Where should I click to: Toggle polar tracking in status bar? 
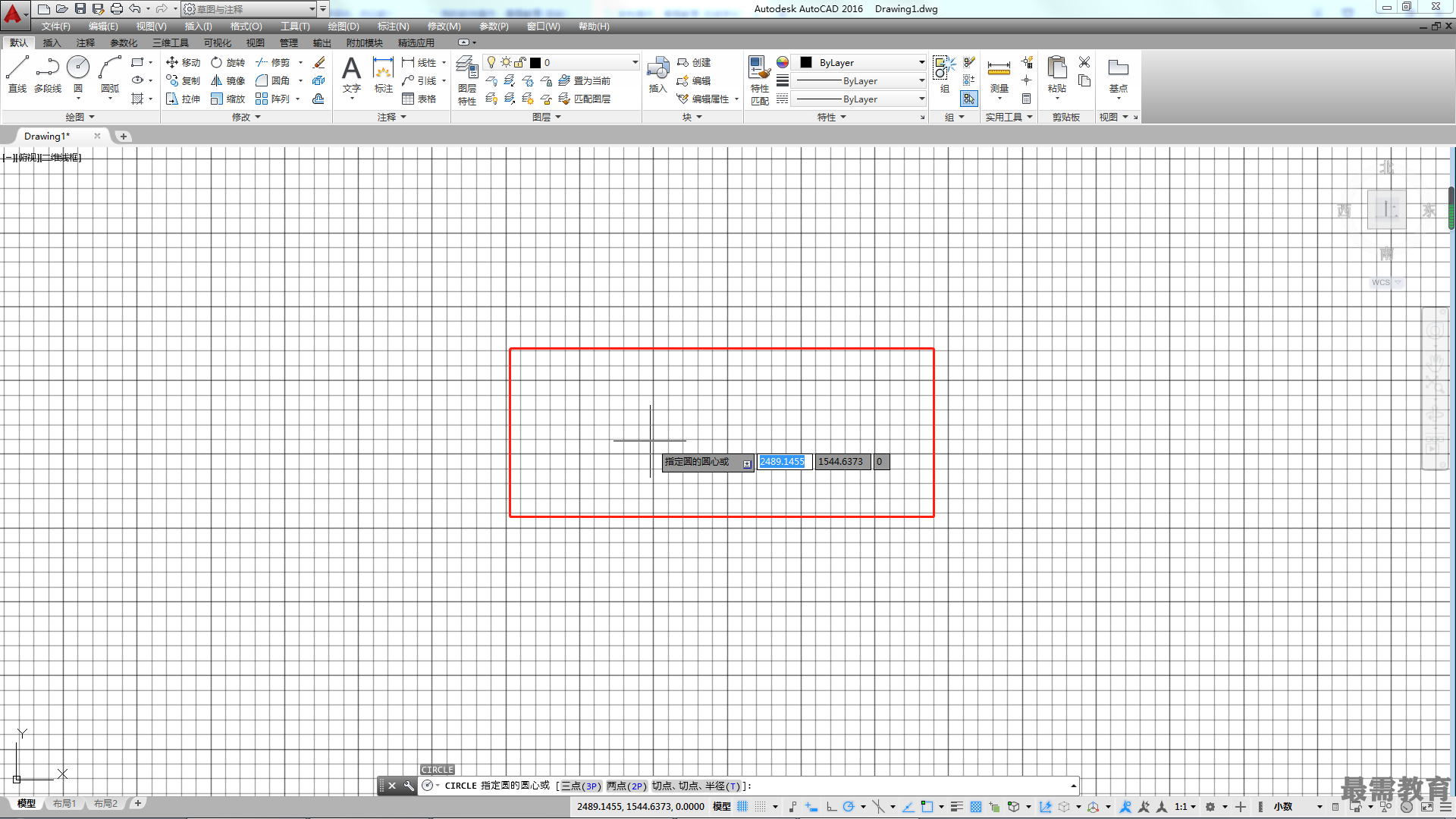tap(849, 806)
